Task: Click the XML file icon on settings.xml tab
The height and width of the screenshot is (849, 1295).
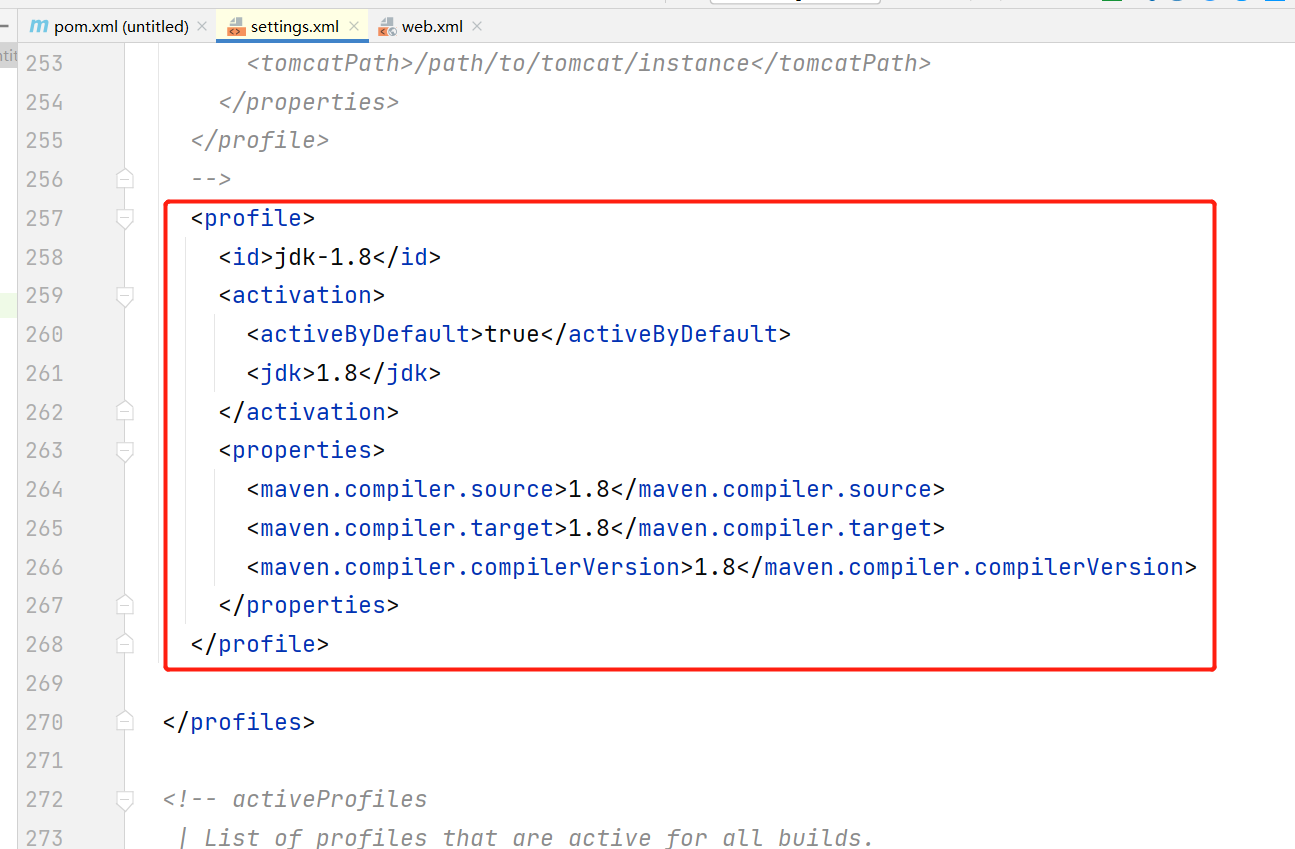Action: coord(235,27)
